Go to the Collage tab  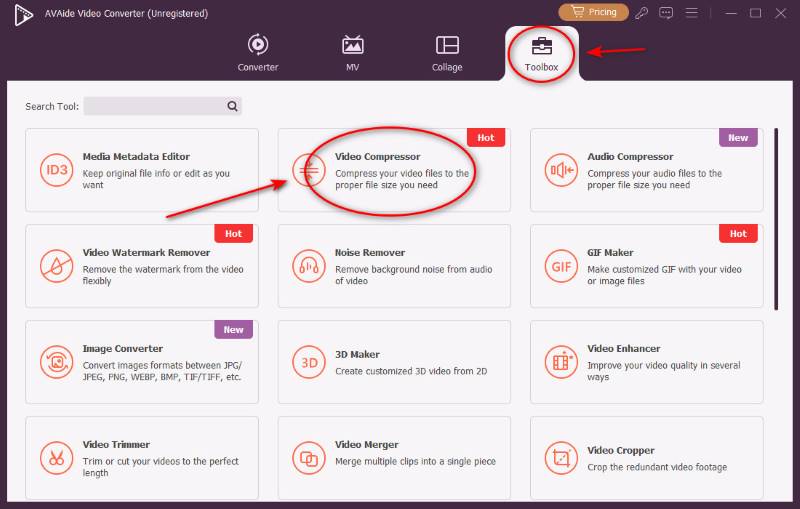pyautogui.click(x=447, y=54)
